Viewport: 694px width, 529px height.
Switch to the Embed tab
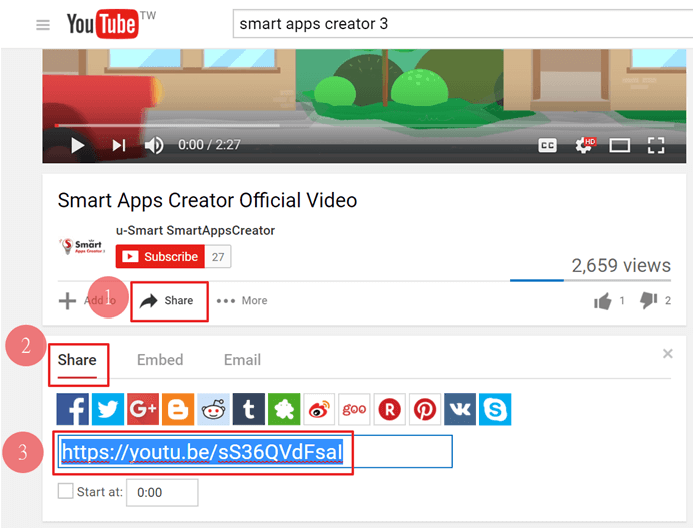pyautogui.click(x=160, y=360)
